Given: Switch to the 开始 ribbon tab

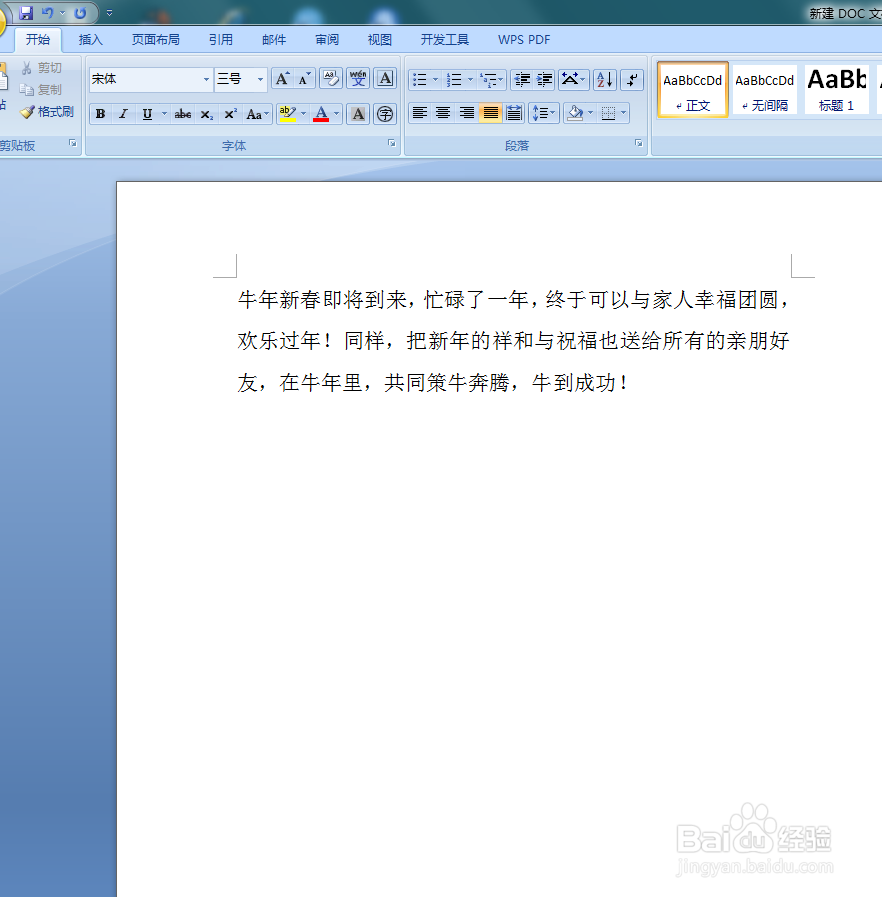Looking at the screenshot, I should 38,39.
